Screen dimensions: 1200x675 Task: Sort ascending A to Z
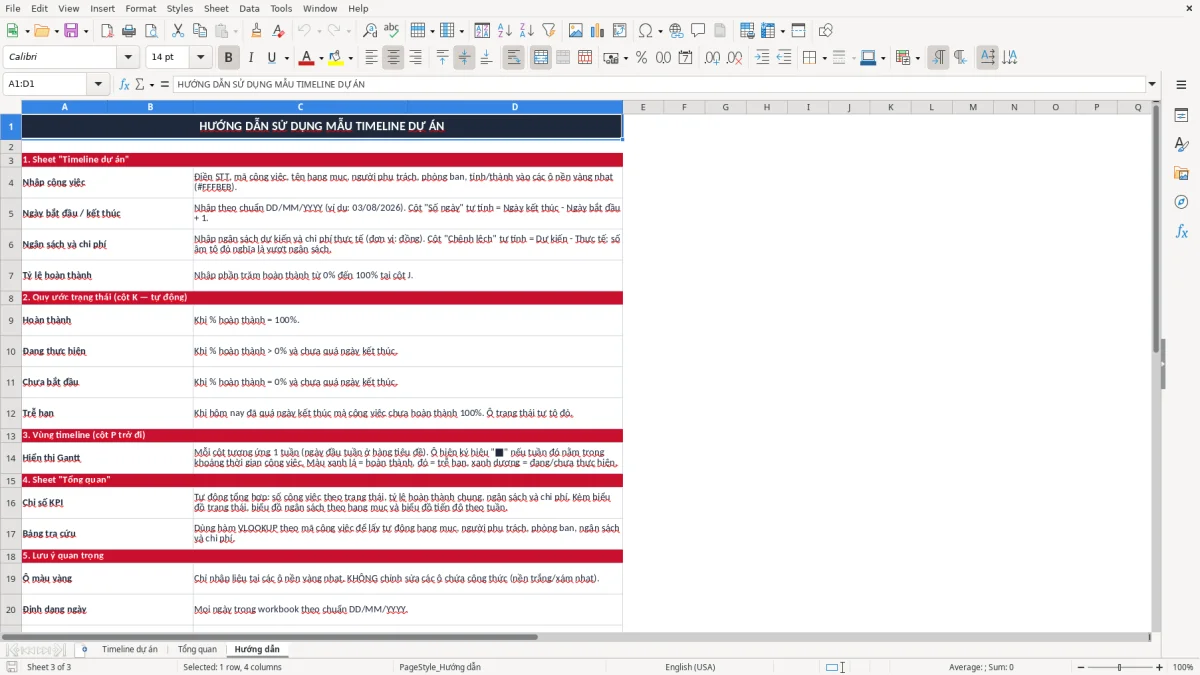(x=505, y=31)
